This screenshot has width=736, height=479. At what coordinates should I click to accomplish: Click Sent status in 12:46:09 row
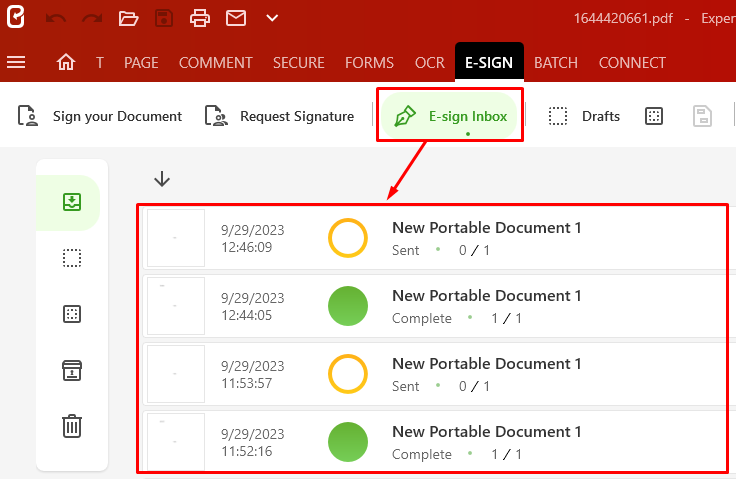(x=406, y=250)
